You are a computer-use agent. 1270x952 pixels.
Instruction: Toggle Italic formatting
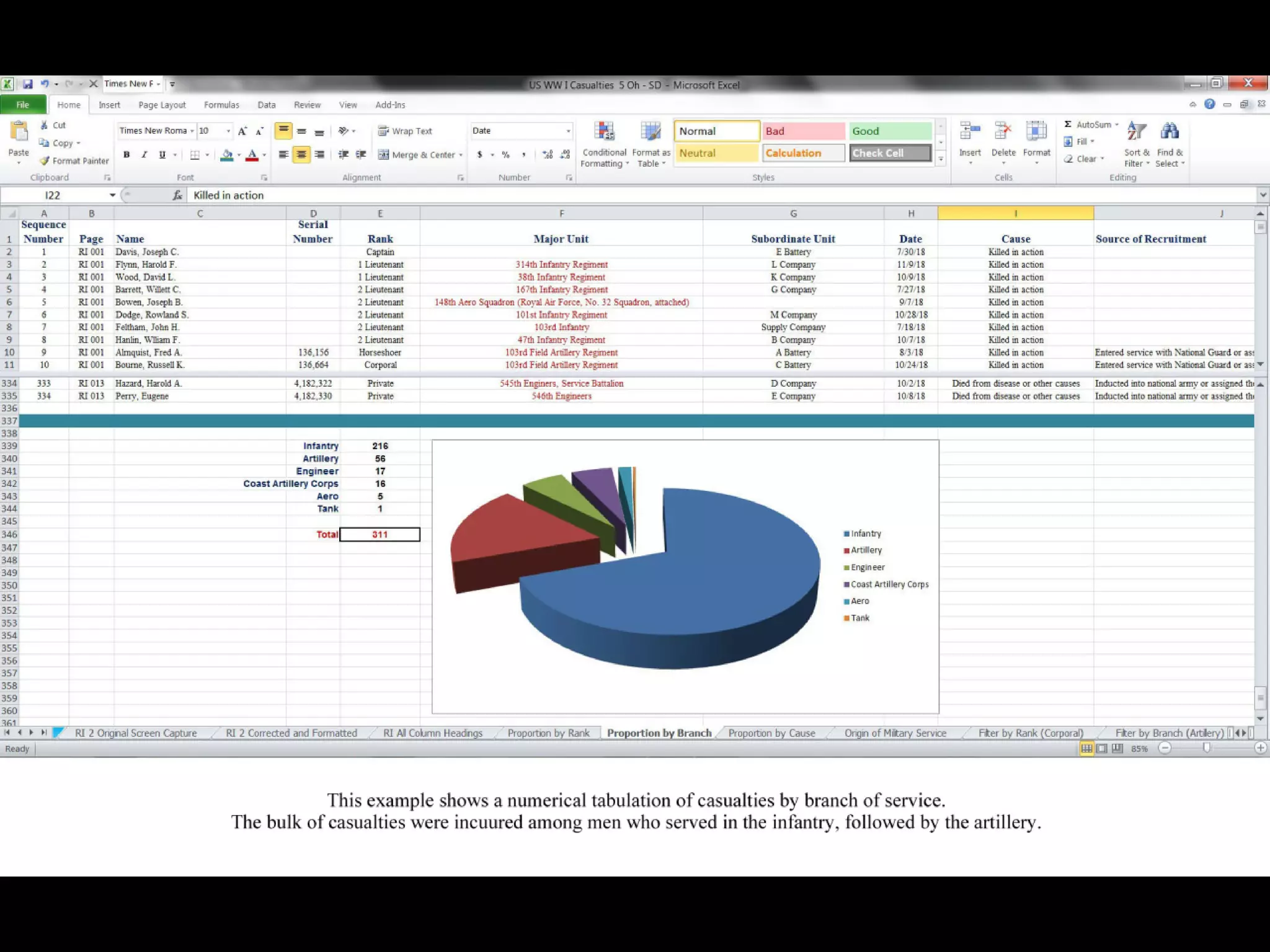click(x=144, y=155)
